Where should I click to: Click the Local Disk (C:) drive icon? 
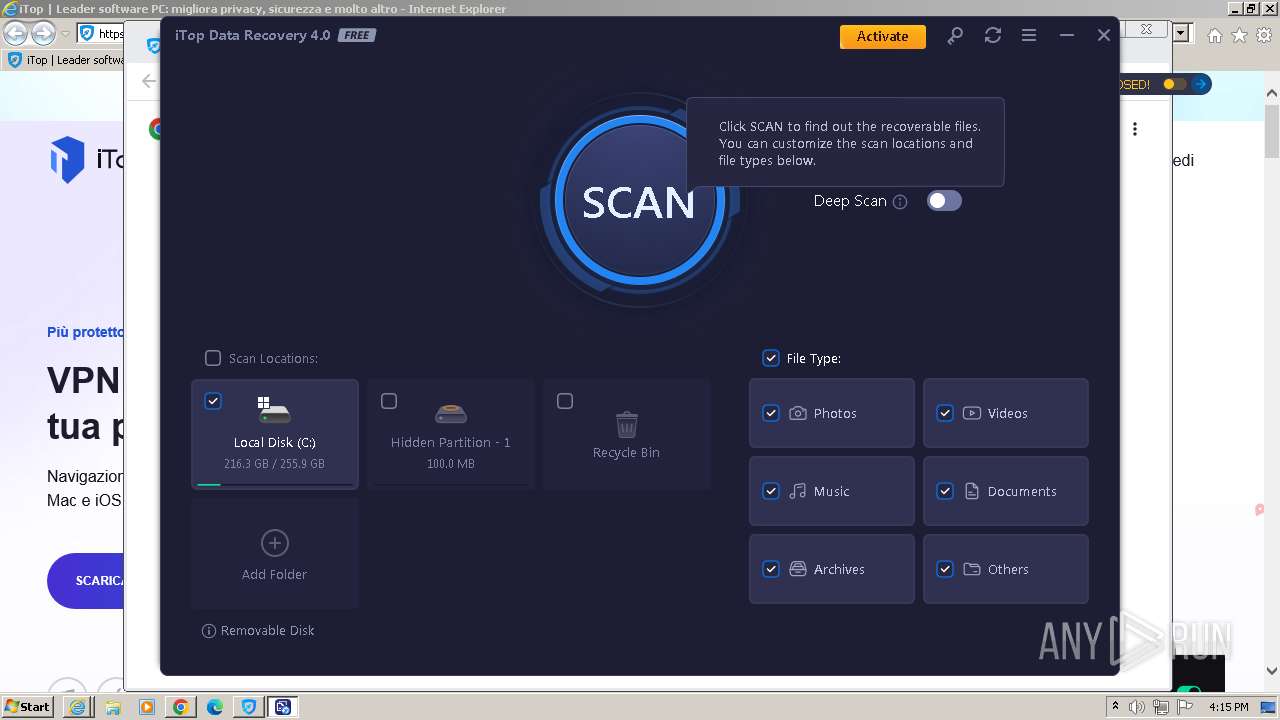tap(273, 409)
